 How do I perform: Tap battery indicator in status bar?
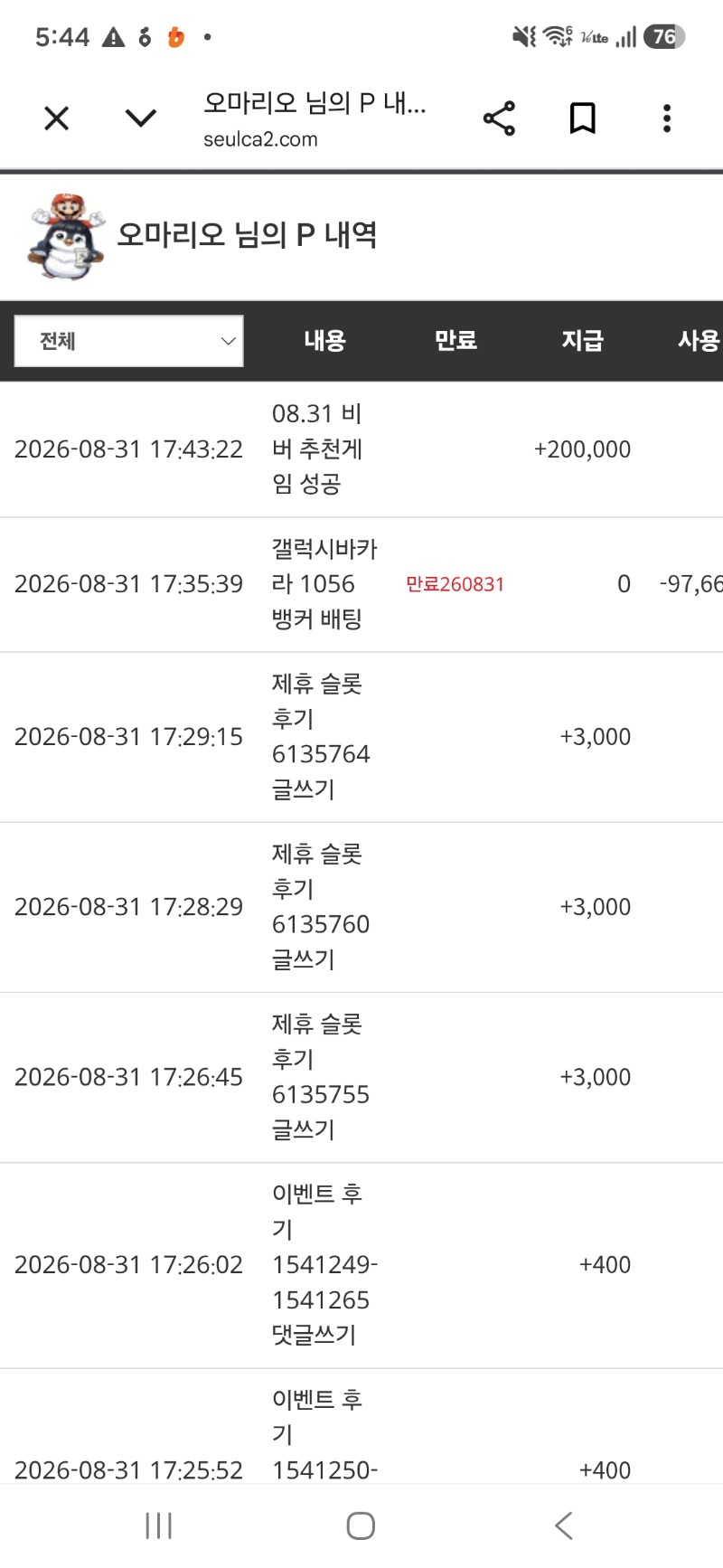(664, 37)
